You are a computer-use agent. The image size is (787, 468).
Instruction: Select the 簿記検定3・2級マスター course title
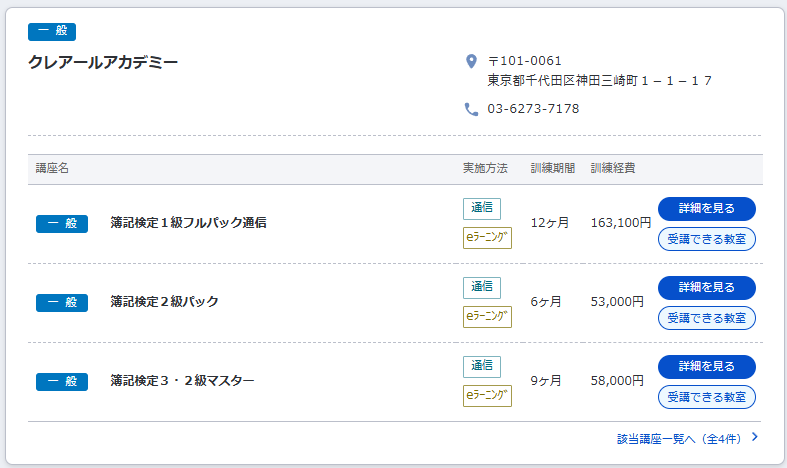click(x=182, y=381)
